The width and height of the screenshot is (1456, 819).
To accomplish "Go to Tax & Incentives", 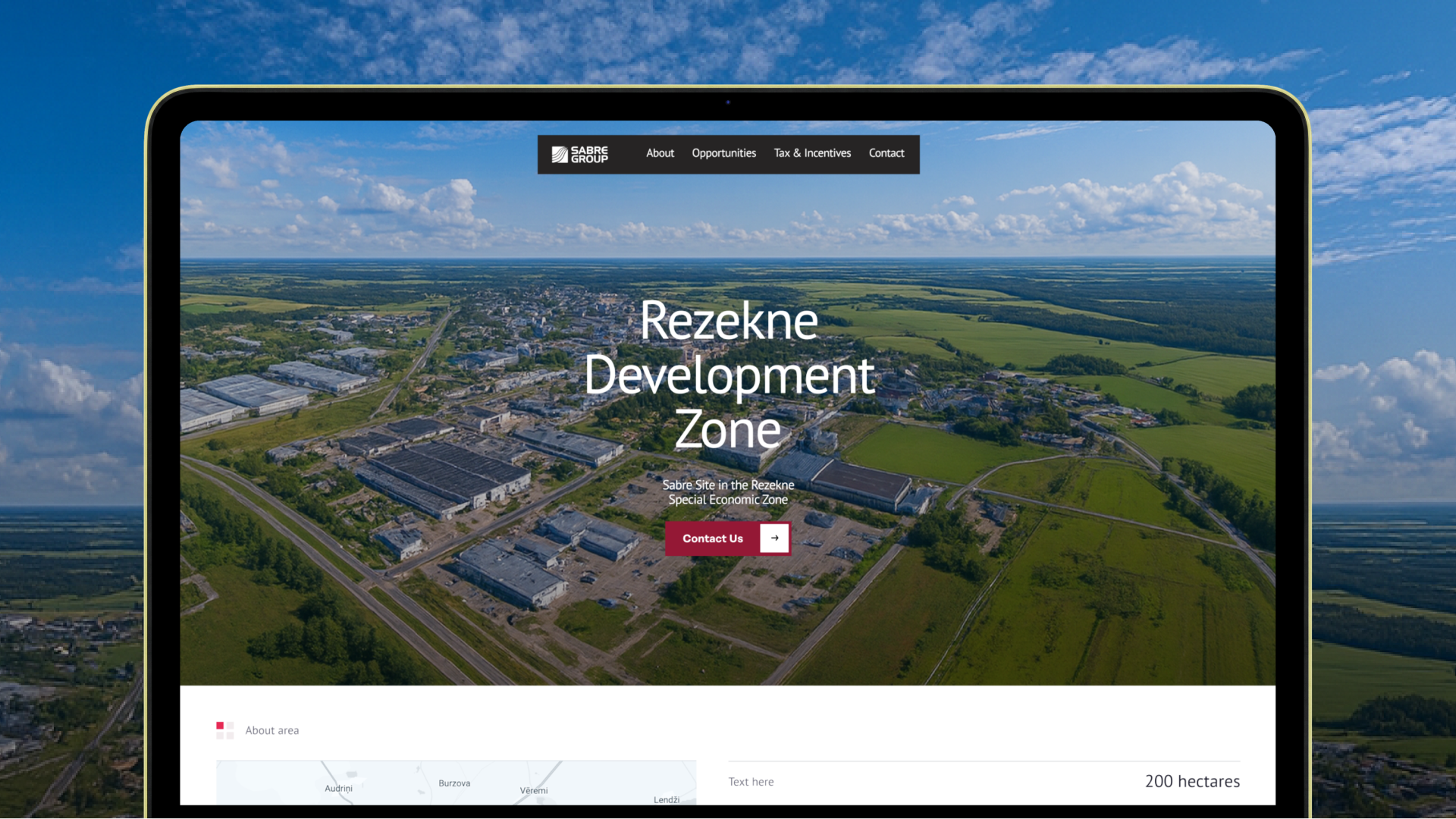I will coord(812,153).
